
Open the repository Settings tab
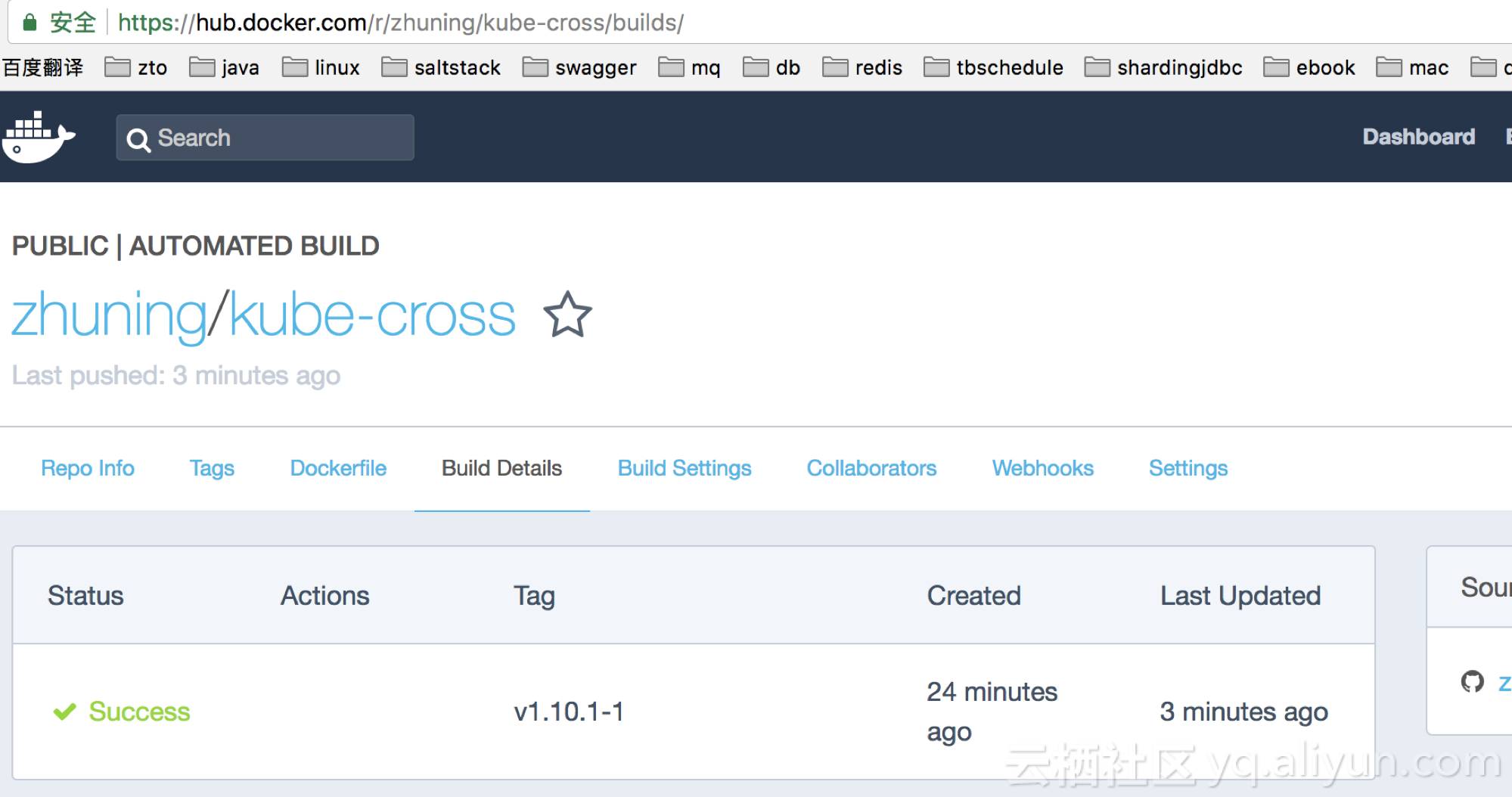coord(1188,468)
